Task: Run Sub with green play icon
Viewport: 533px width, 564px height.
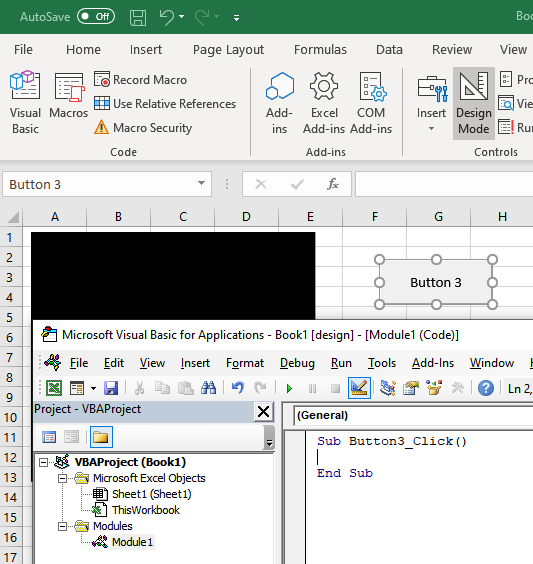Action: pyautogui.click(x=289, y=388)
